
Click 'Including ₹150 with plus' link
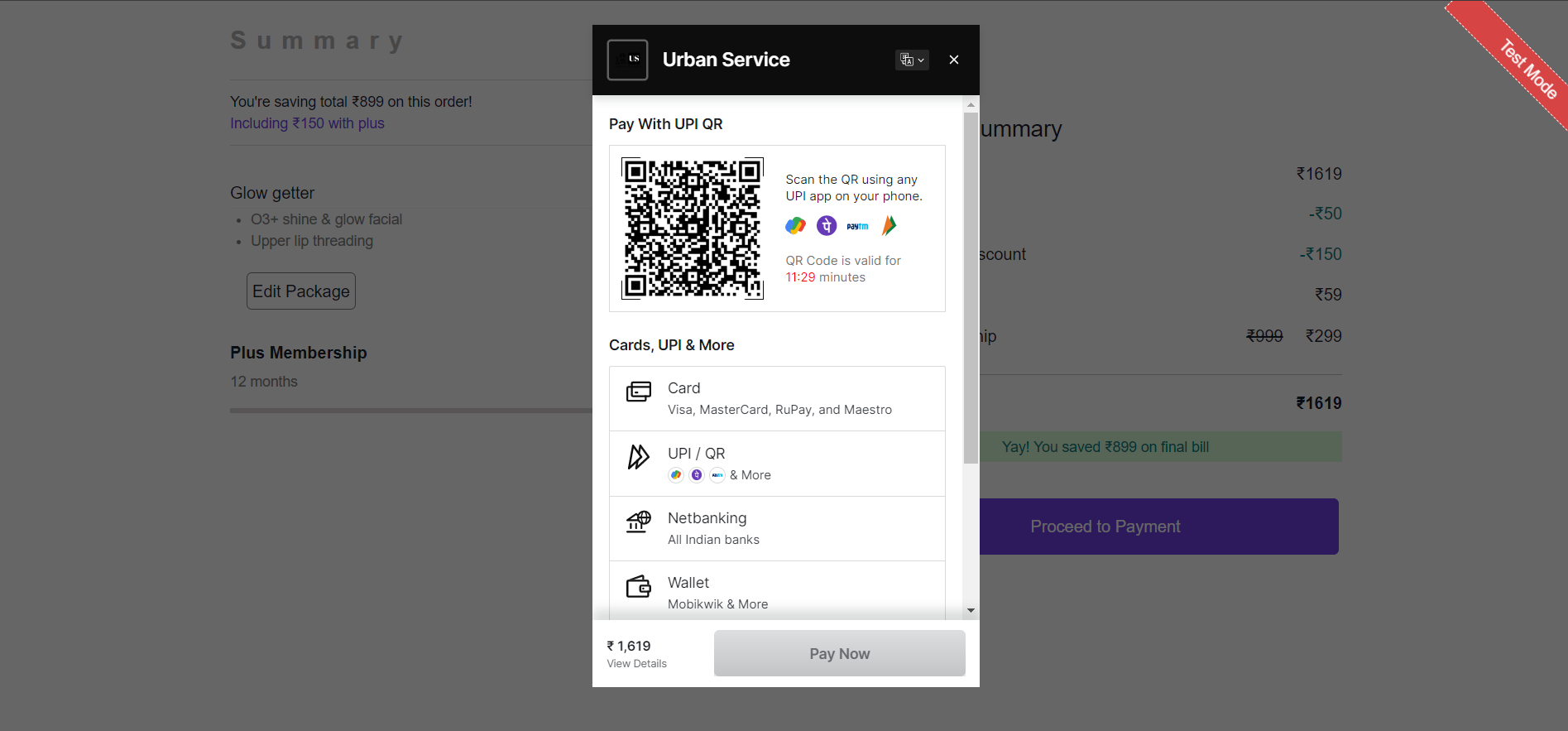307,123
